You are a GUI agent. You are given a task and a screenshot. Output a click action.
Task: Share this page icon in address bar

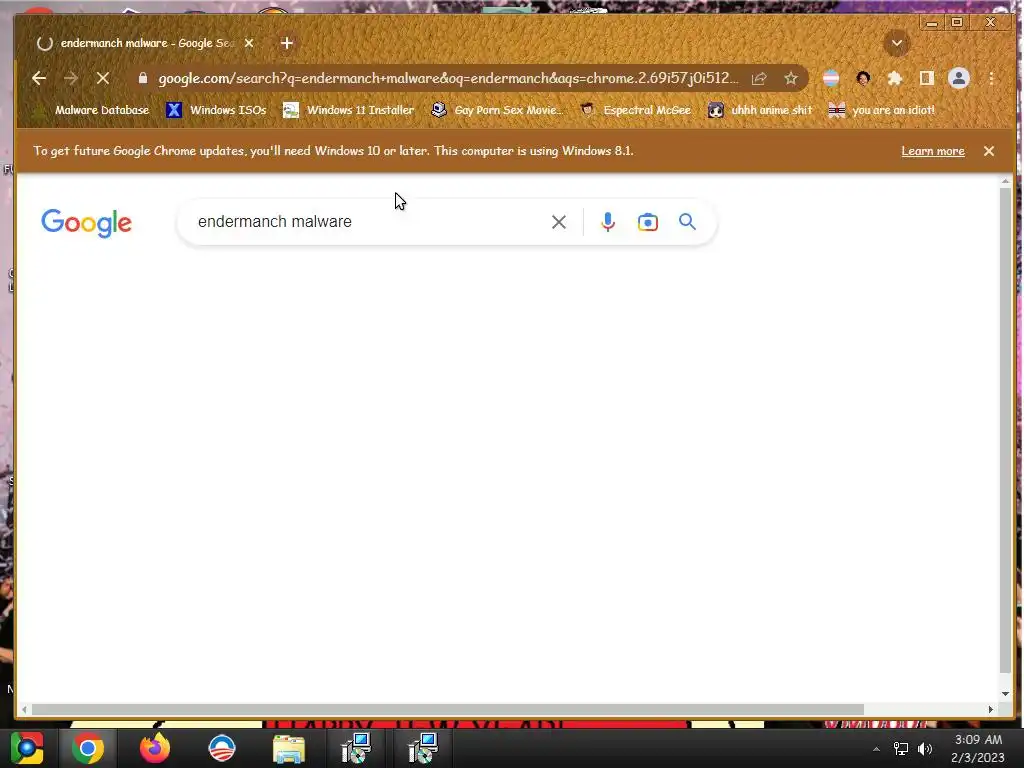point(759,78)
